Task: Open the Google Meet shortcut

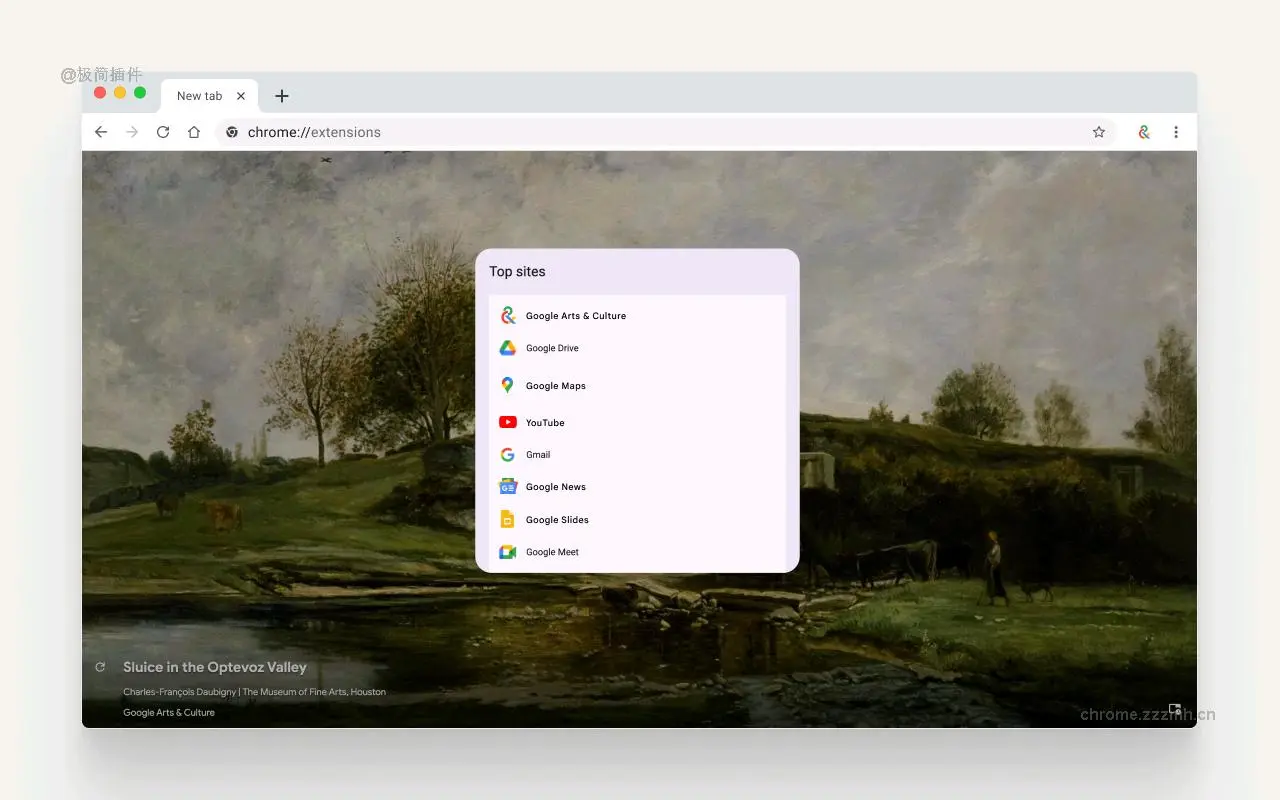Action: [551, 551]
